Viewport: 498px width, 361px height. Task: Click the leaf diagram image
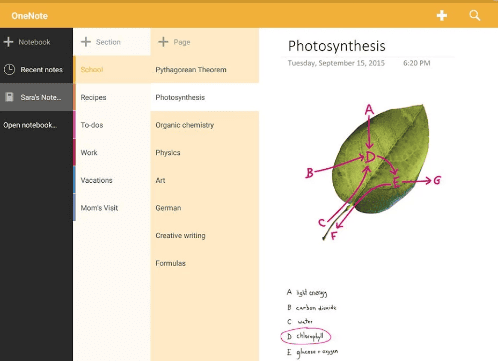[x=373, y=172]
